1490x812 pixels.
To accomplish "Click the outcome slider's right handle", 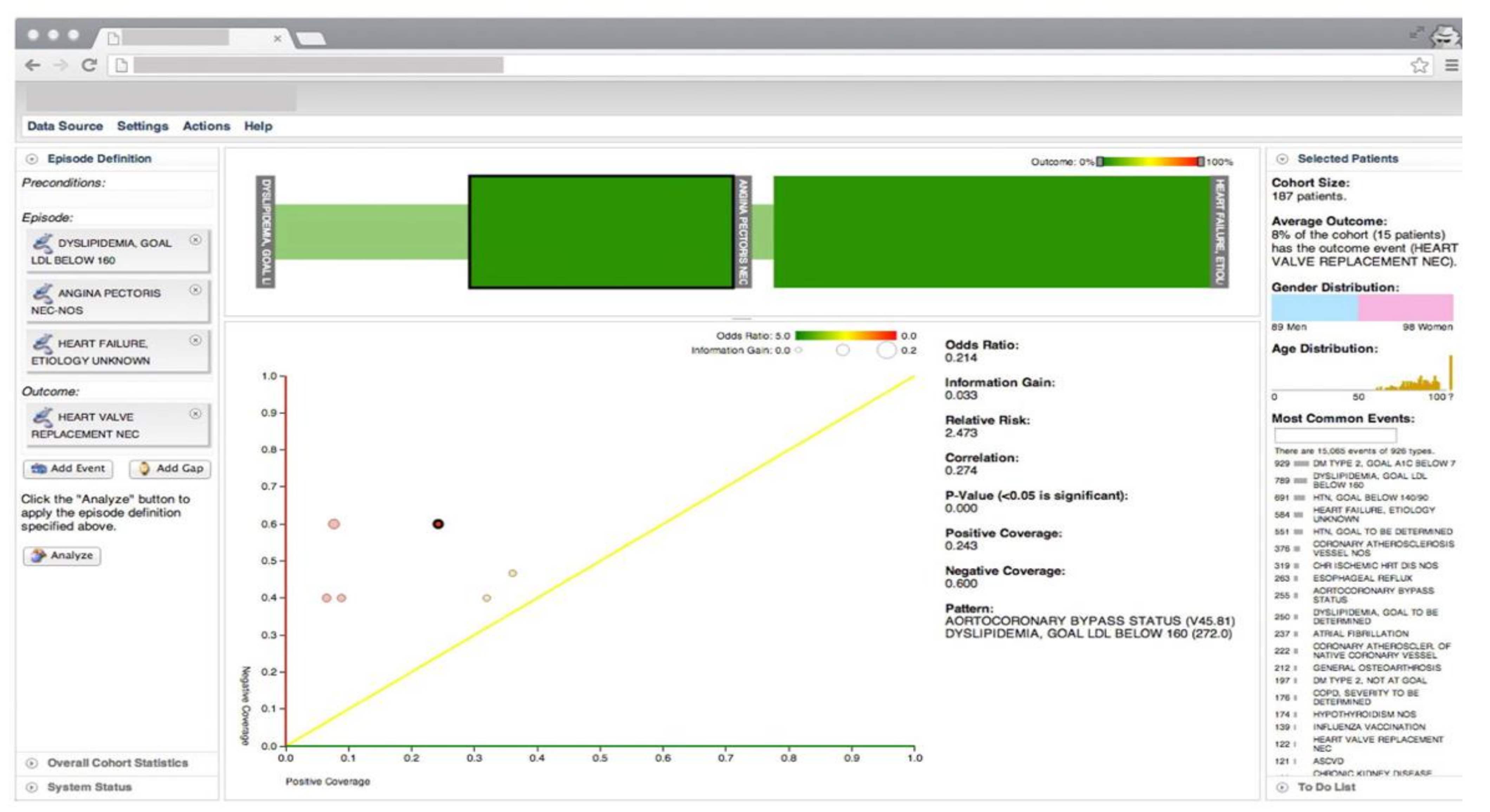I will tap(1201, 162).
